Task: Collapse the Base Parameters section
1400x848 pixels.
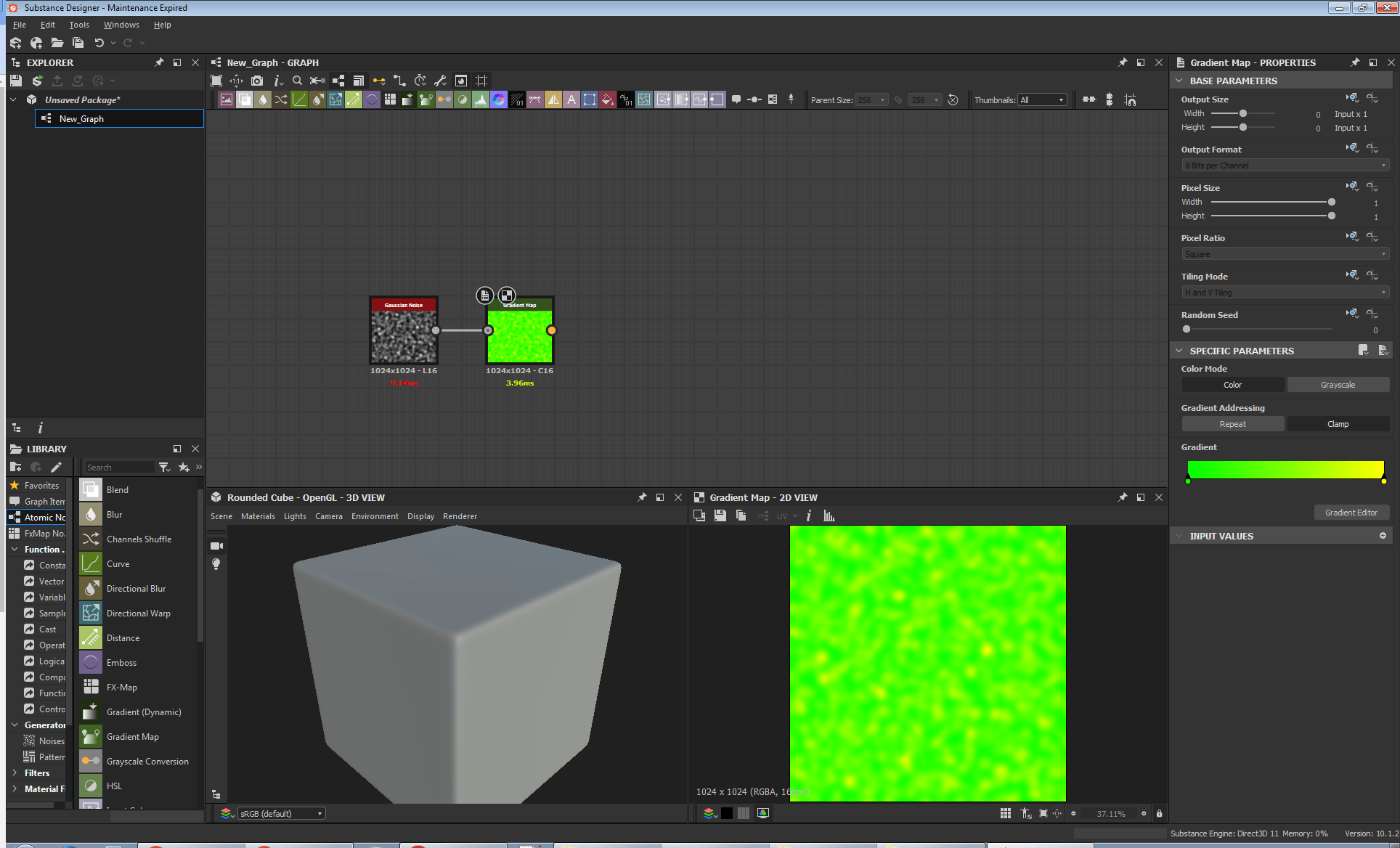Action: click(1179, 80)
